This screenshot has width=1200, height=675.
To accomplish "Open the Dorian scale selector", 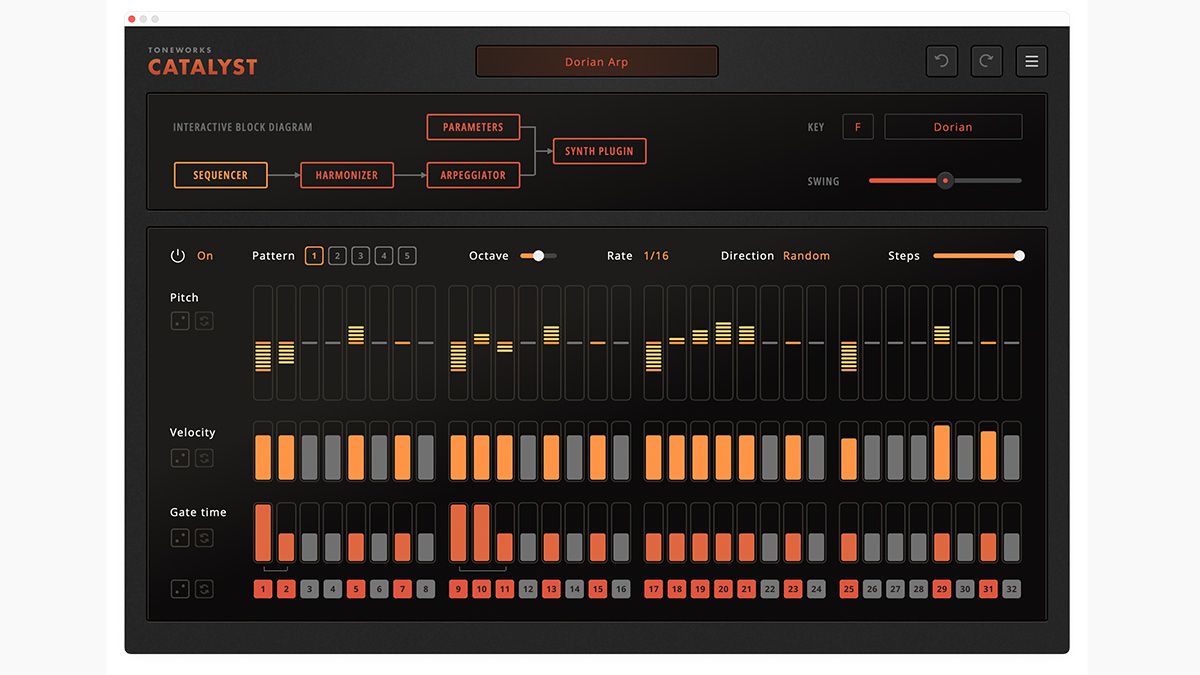I will click(952, 126).
